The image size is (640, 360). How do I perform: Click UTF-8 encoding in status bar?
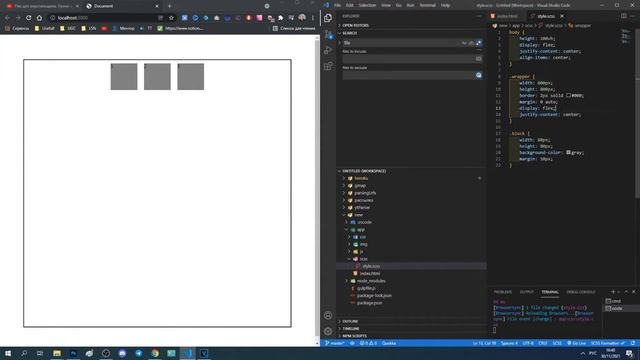click(528, 343)
